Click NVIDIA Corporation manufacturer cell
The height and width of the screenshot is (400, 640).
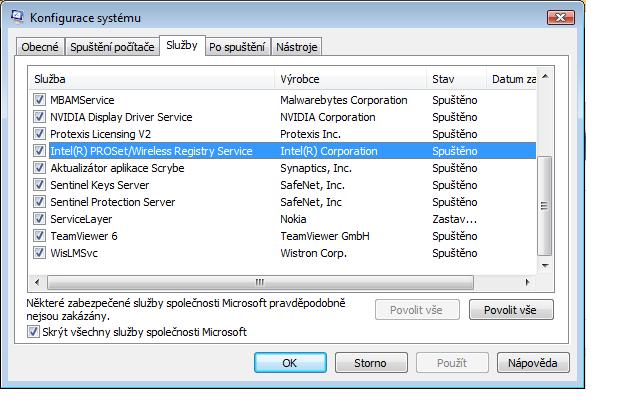pos(328,117)
